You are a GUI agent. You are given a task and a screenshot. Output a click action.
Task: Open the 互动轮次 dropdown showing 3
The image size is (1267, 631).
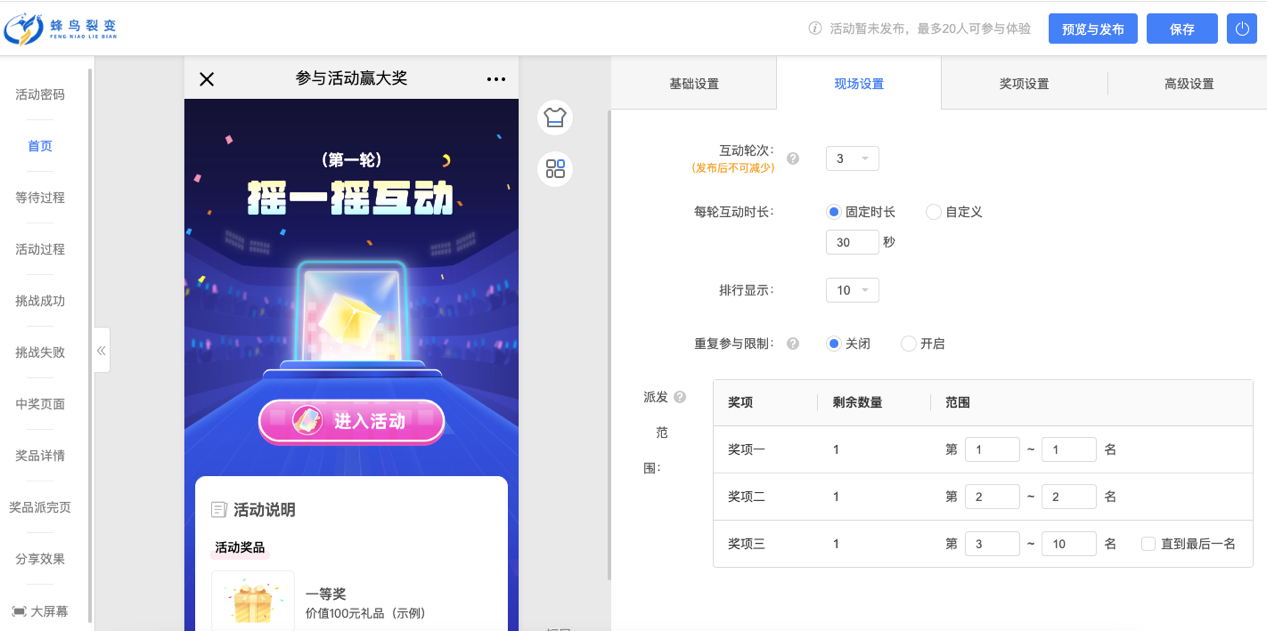(x=852, y=158)
